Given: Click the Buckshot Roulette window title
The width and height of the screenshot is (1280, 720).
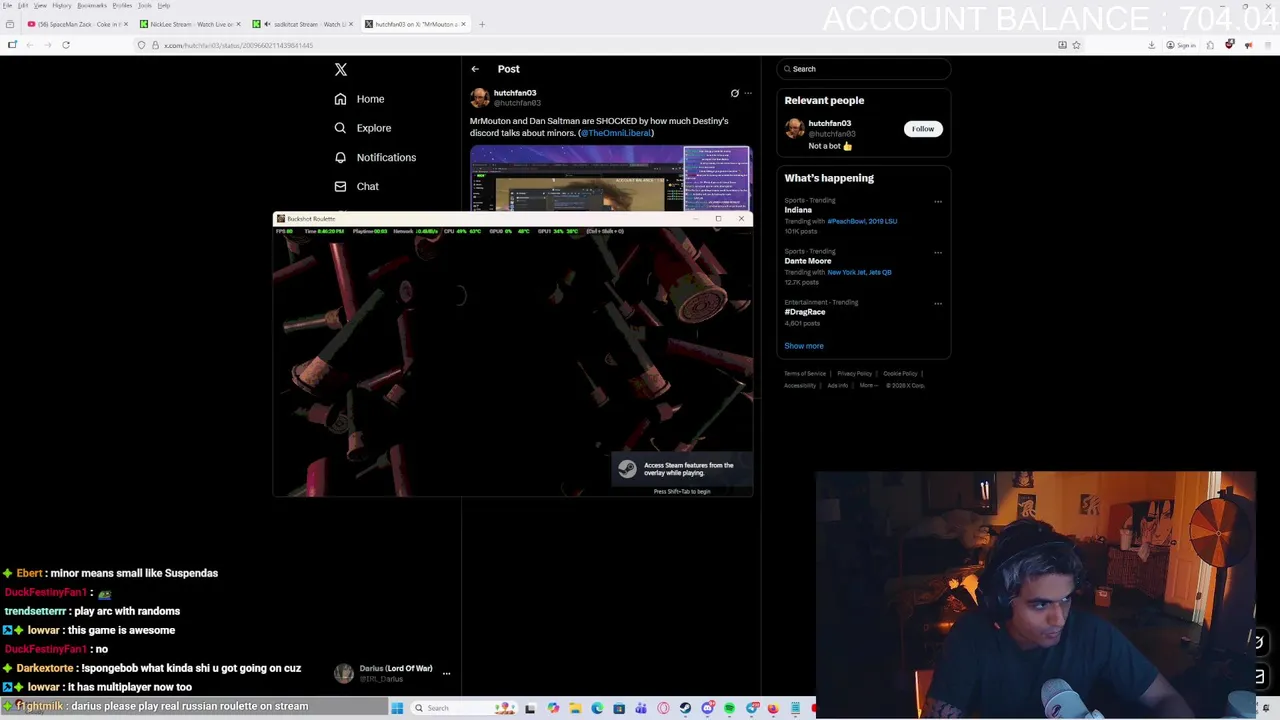Looking at the screenshot, I should coord(311,219).
